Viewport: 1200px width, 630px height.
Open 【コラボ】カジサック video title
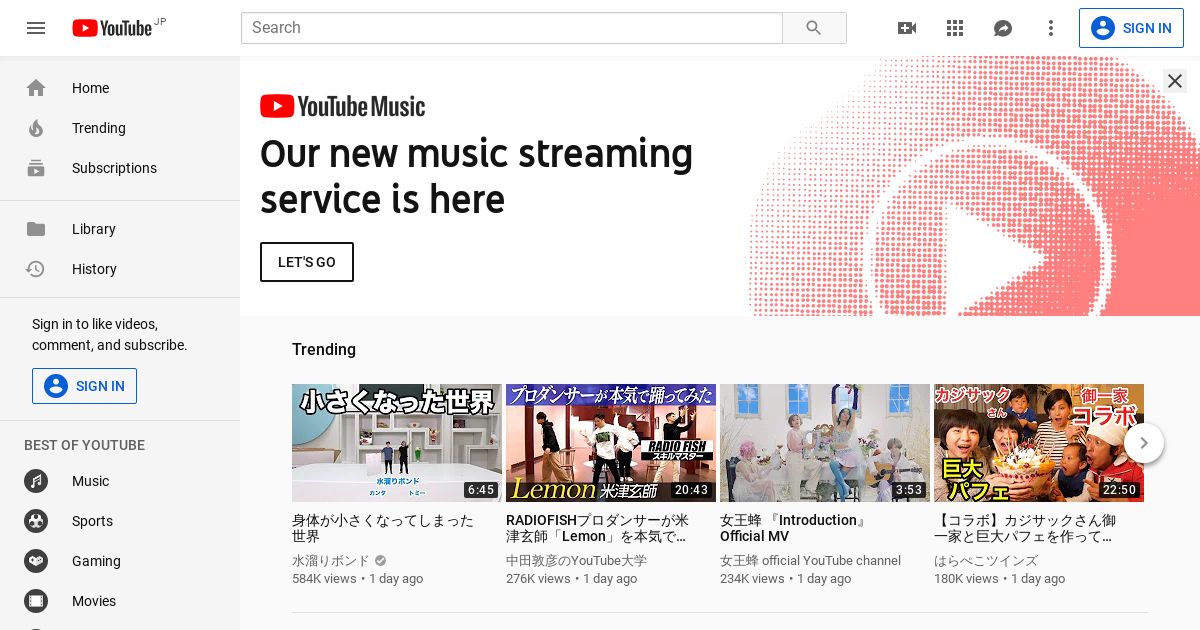(1025, 528)
